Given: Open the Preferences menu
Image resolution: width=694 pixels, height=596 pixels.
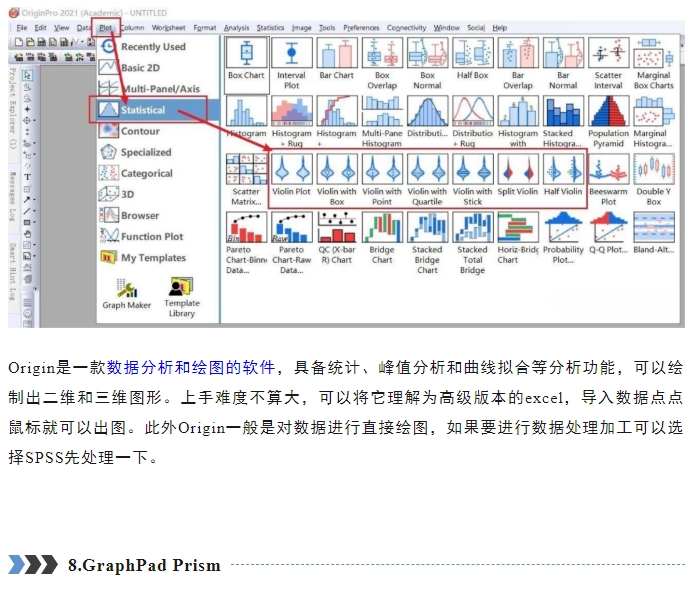Looking at the screenshot, I should 361,27.
